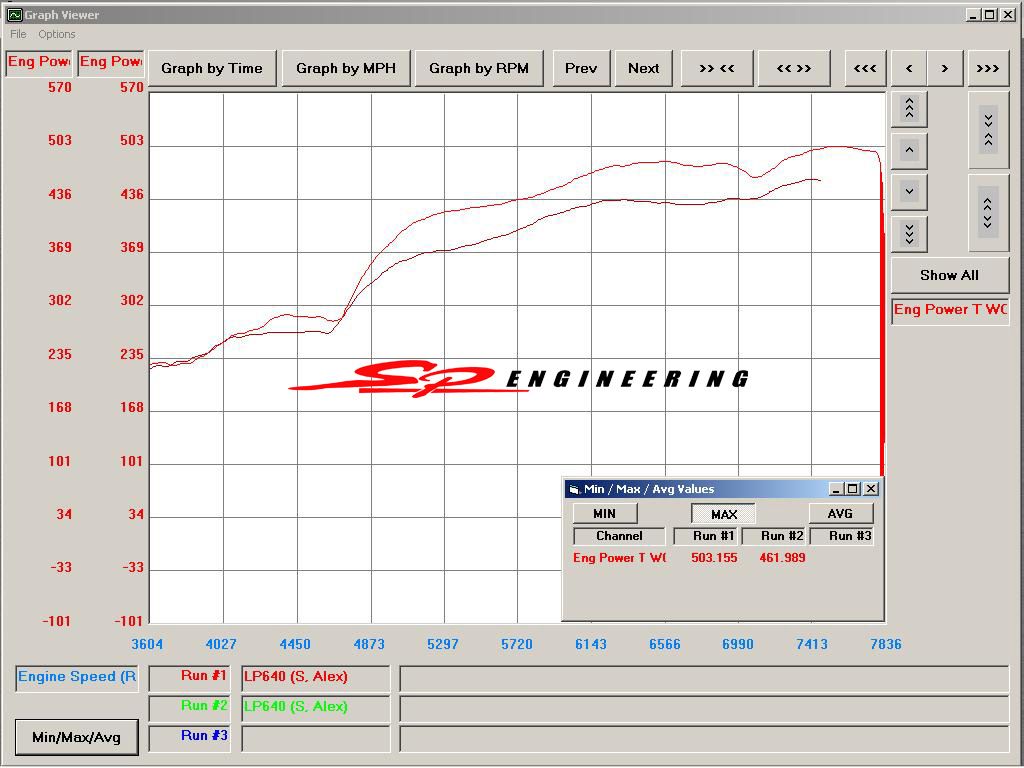This screenshot has width=1024, height=768.
Task: Maximize the Graph Viewer window
Action: coord(991,14)
